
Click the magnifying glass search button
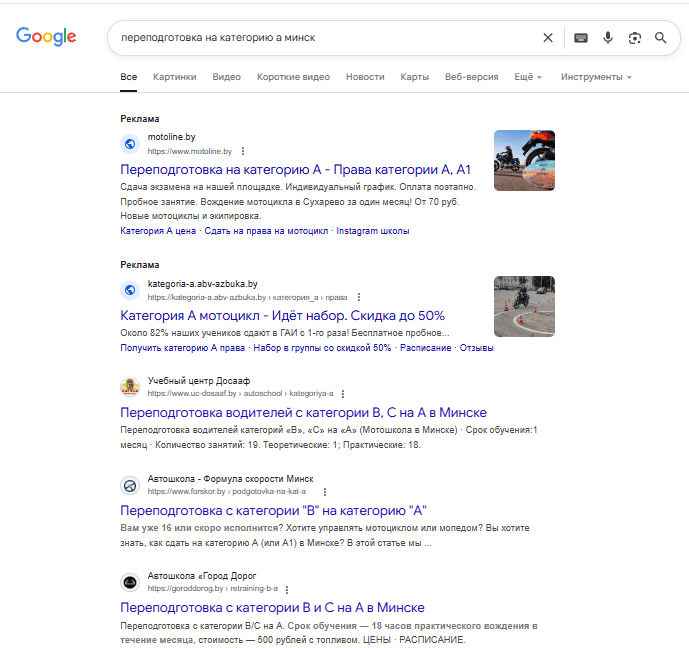pos(660,38)
